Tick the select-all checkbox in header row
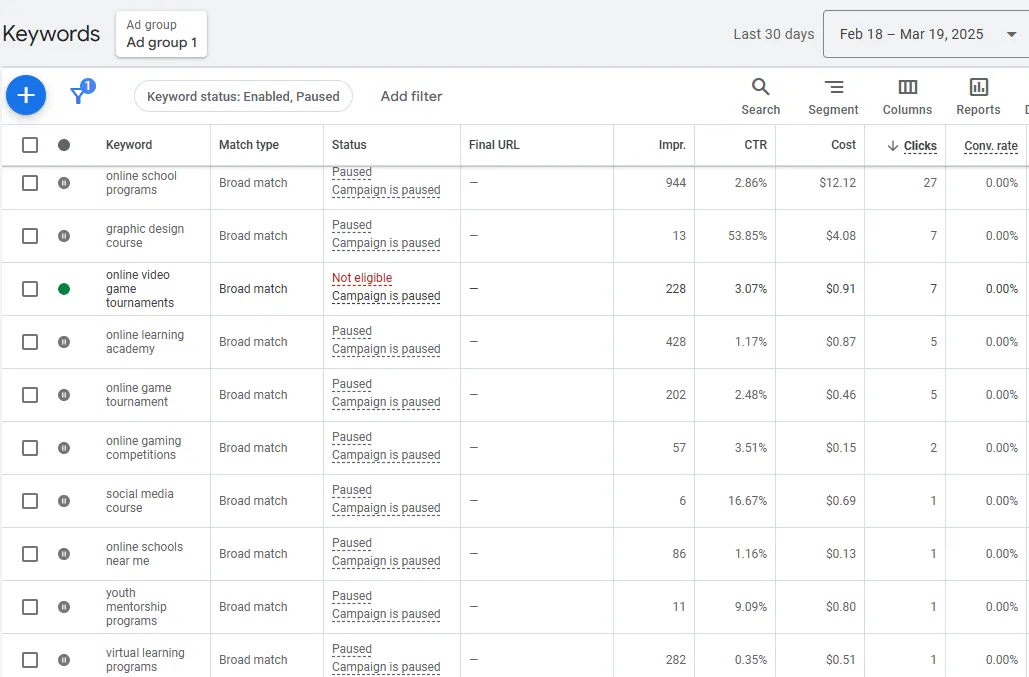 pos(30,145)
